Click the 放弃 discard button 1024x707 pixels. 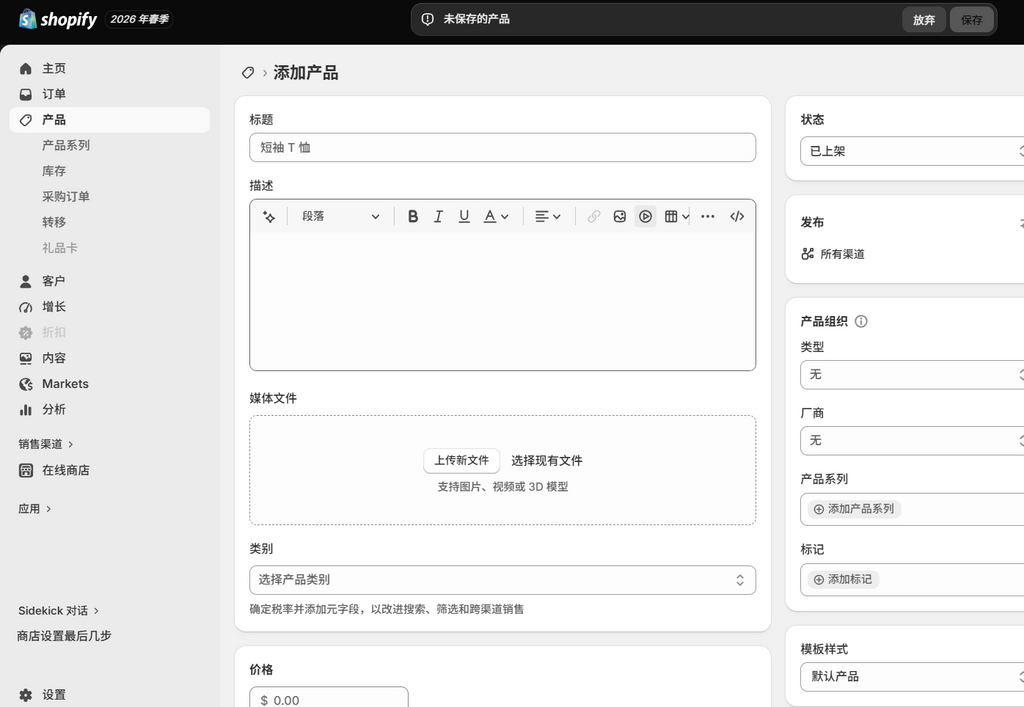(x=923, y=20)
